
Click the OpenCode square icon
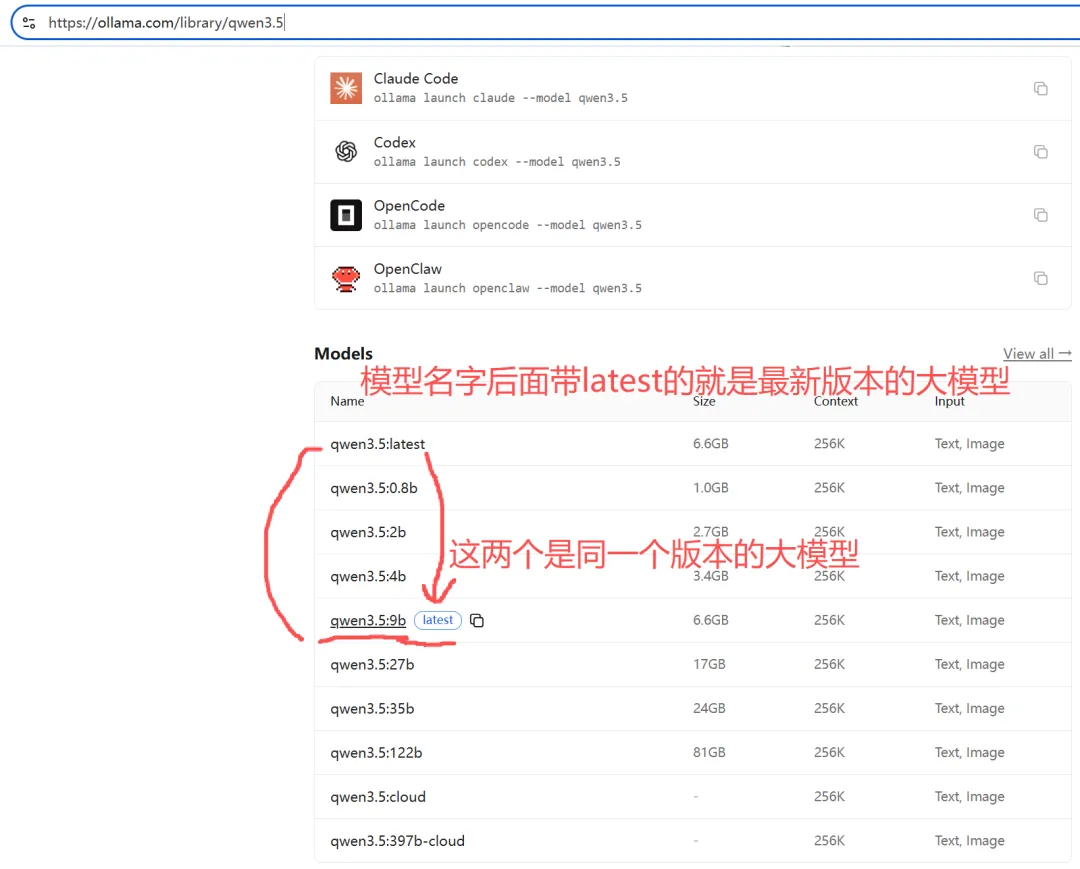click(346, 215)
